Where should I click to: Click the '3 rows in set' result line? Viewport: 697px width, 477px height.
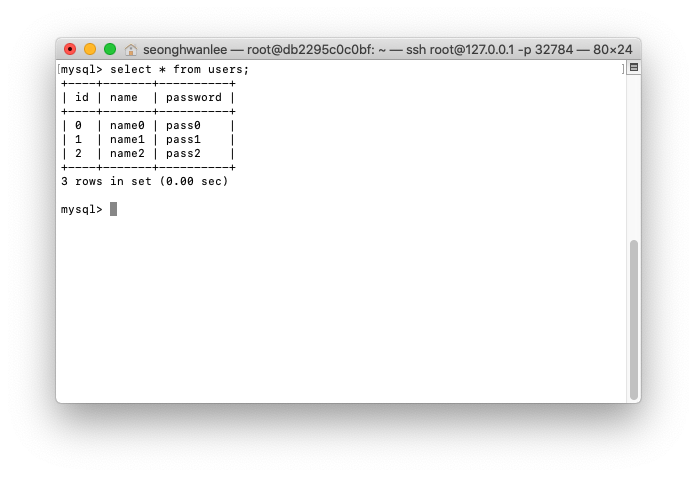click(x=144, y=181)
